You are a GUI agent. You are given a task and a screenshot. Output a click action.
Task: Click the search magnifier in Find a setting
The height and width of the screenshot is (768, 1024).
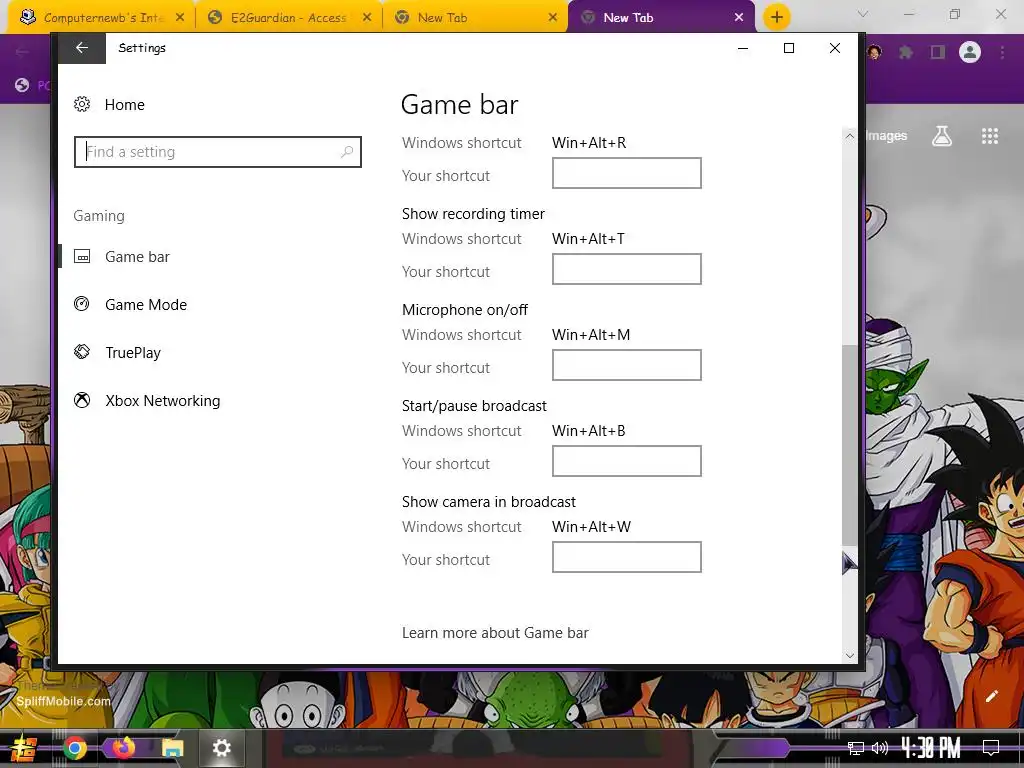347,152
